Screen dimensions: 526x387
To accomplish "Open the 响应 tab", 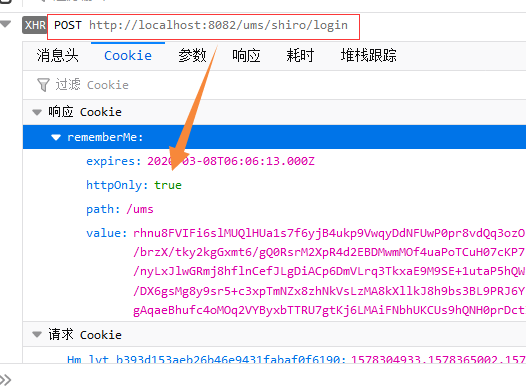I will pyautogui.click(x=246, y=56).
